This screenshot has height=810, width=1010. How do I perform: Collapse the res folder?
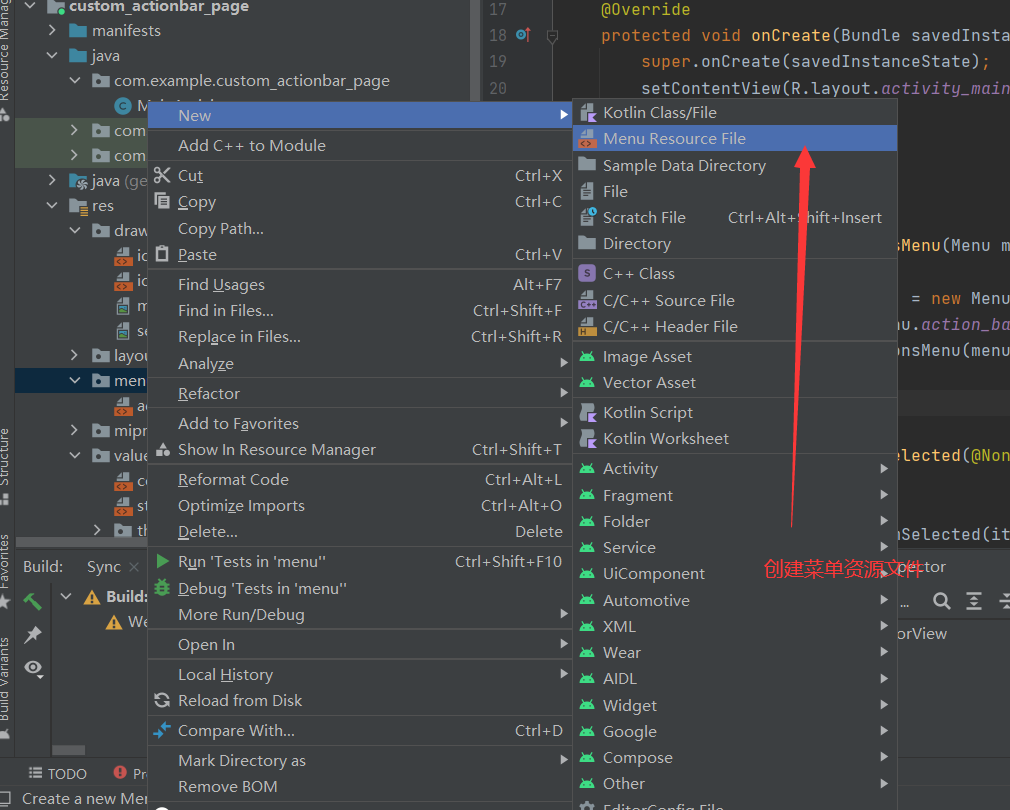point(52,205)
